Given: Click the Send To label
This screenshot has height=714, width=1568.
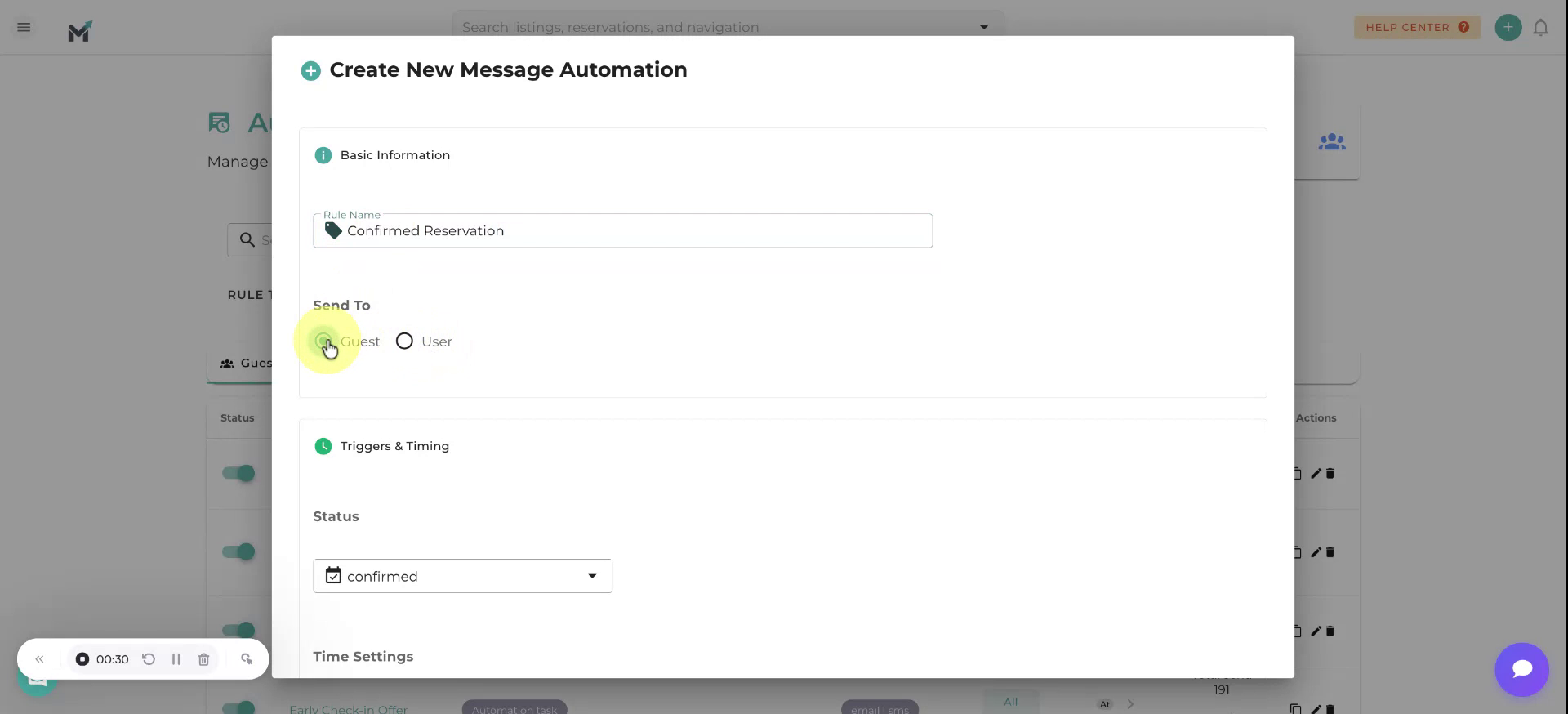Looking at the screenshot, I should pos(341,305).
